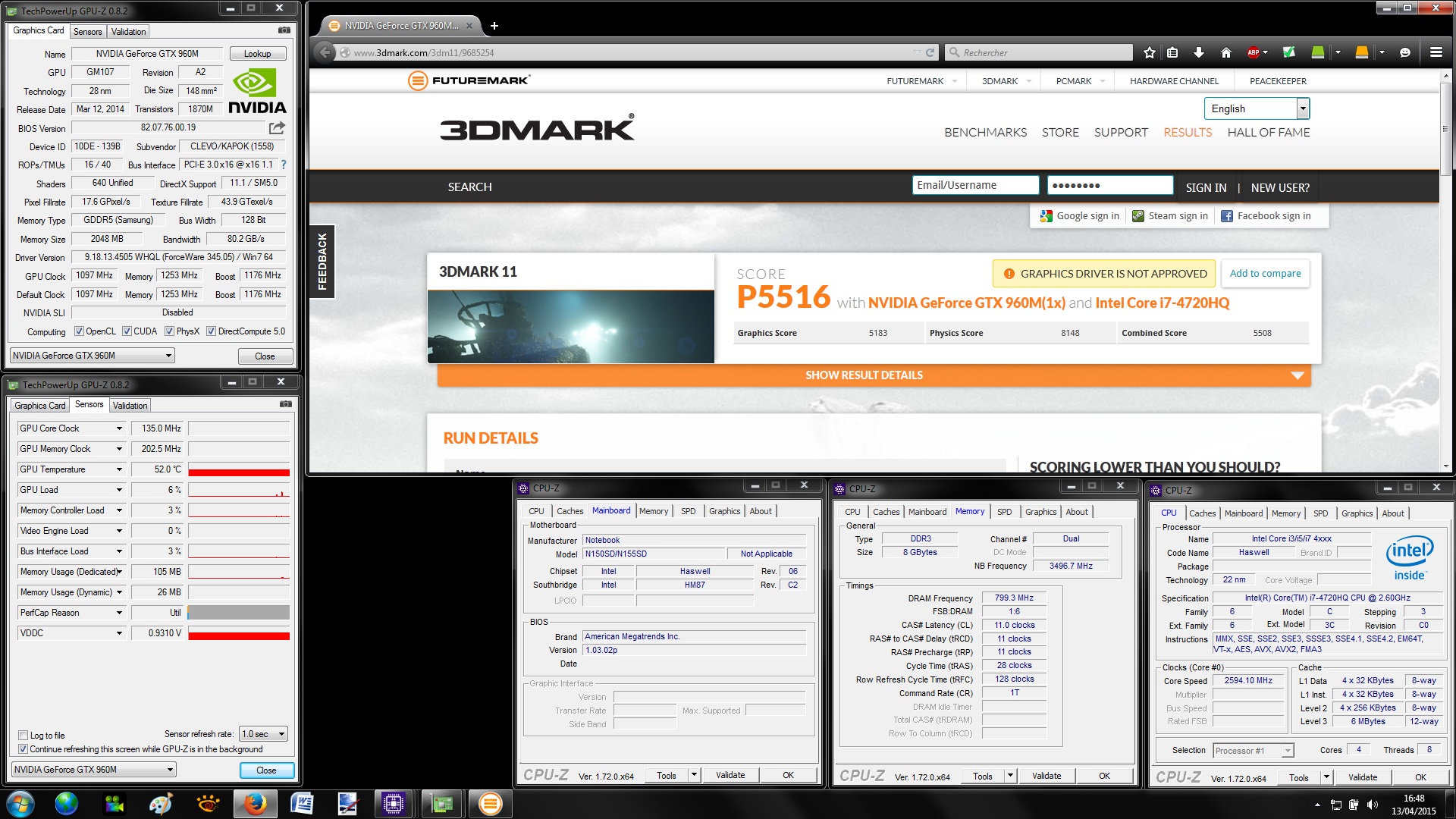Image resolution: width=1456 pixels, height=819 pixels.
Task: Open the GPU-Z taskbar icon
Action: [441, 804]
